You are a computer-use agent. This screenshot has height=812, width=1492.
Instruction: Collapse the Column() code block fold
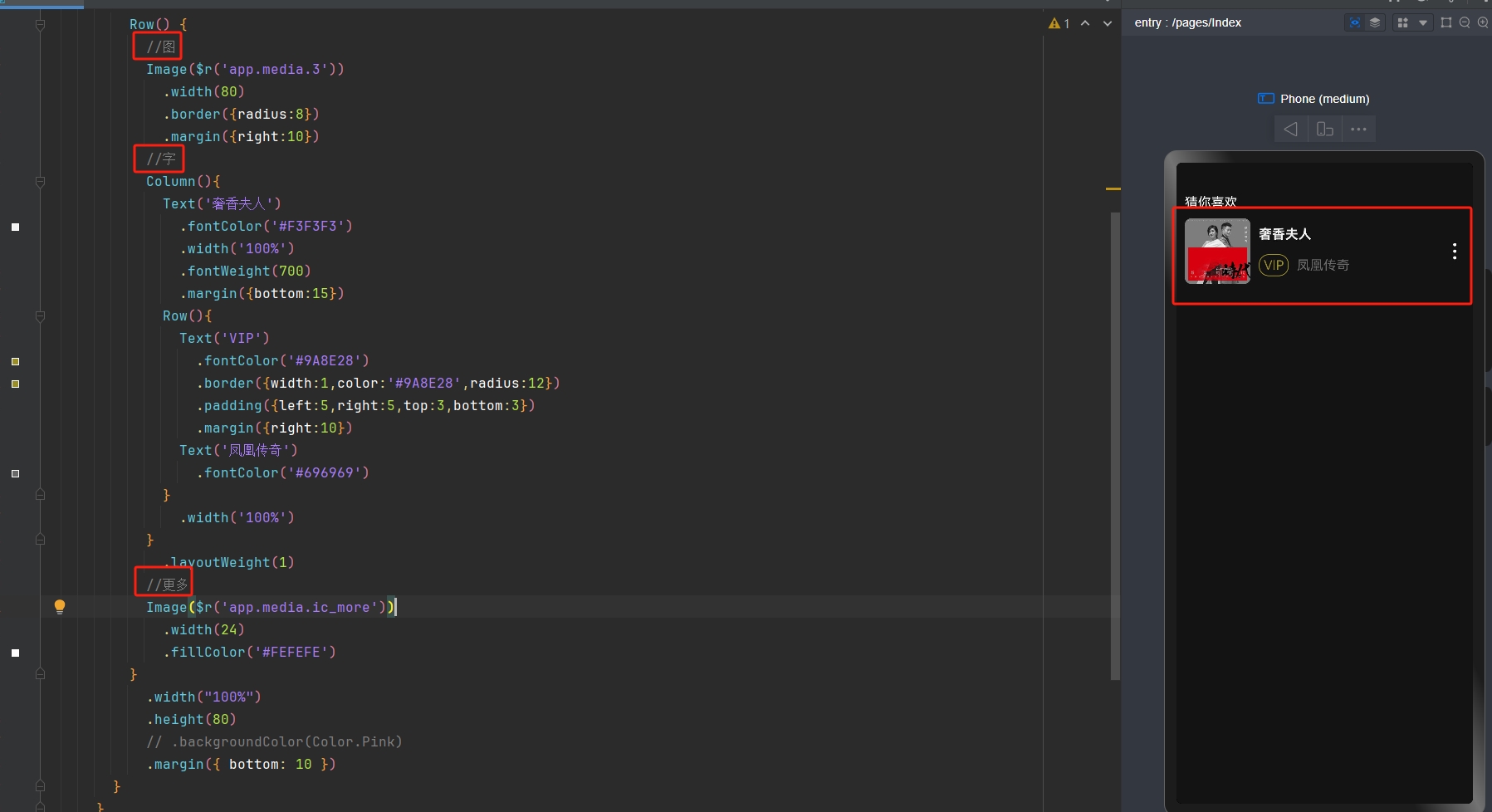(40, 181)
